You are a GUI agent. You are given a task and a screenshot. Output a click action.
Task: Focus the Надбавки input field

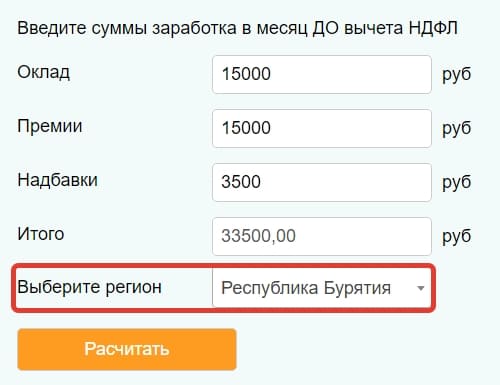[x=322, y=182]
